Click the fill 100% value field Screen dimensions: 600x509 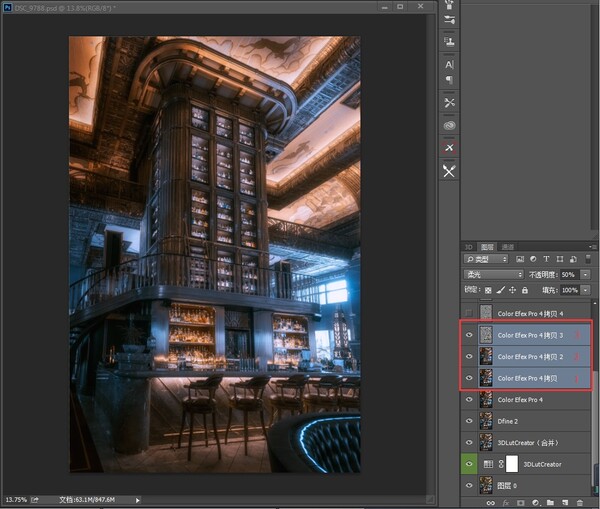pos(570,290)
